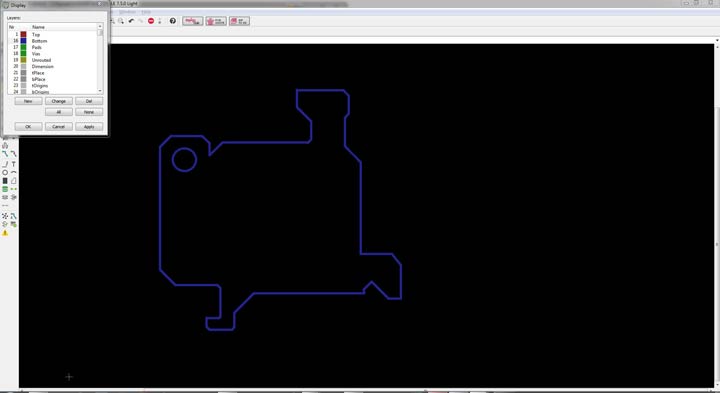The image size is (720, 393).
Task: Select layer 18 Vias row
Action: tap(52, 54)
